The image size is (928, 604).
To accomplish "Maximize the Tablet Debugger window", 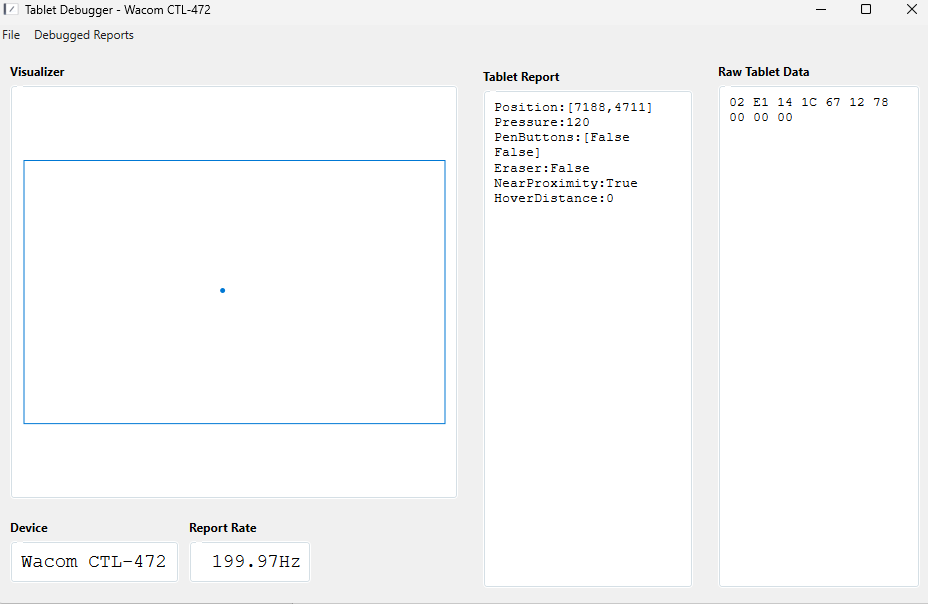I will click(x=865, y=9).
